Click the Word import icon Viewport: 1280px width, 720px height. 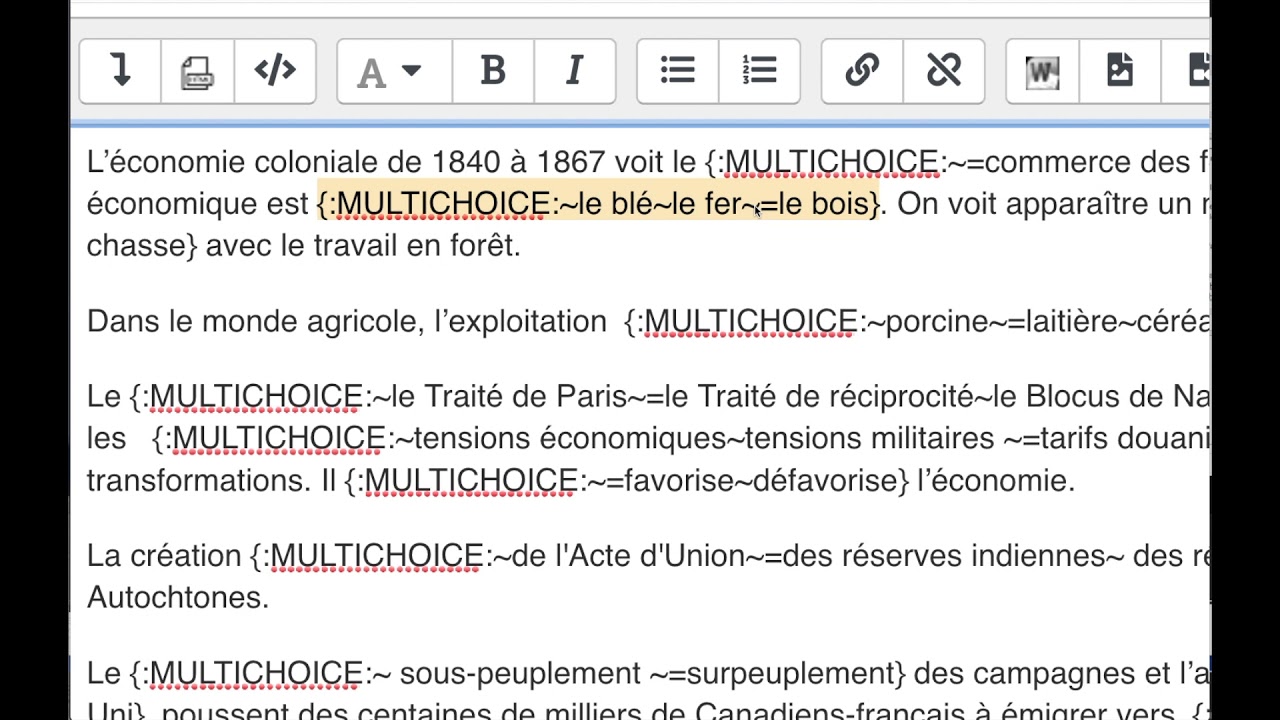coord(1042,71)
